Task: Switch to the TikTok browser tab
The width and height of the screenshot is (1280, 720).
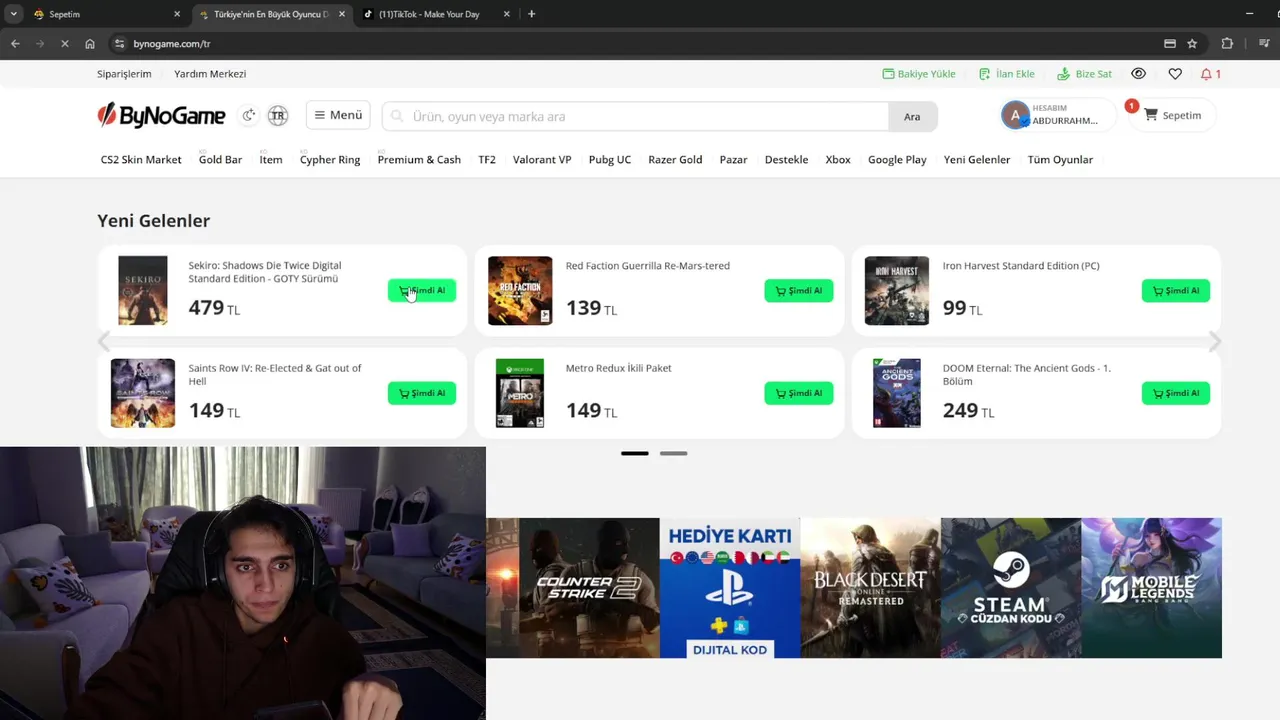Action: 435,14
